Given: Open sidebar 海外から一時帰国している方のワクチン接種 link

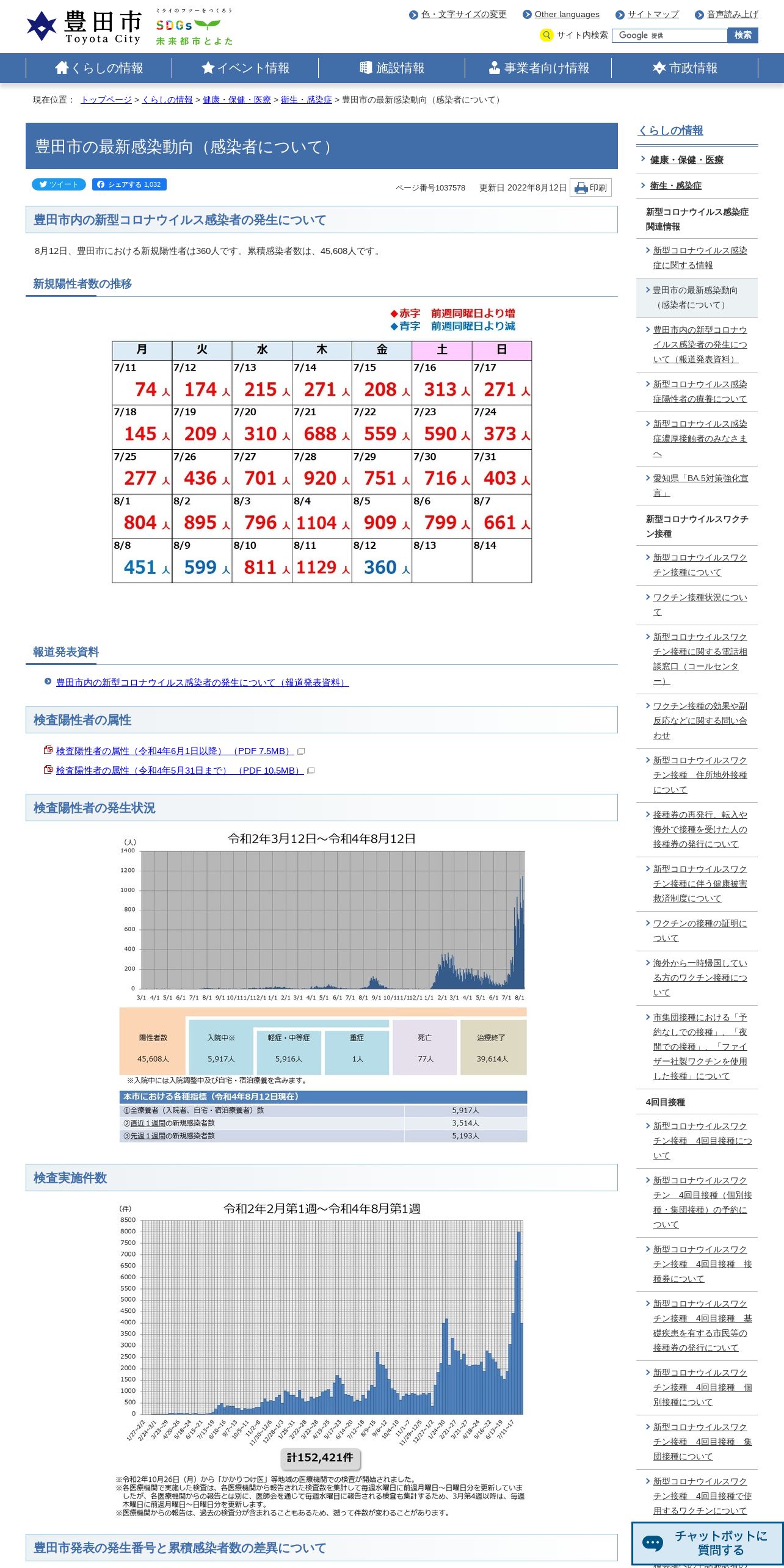Looking at the screenshot, I should tap(700, 978).
